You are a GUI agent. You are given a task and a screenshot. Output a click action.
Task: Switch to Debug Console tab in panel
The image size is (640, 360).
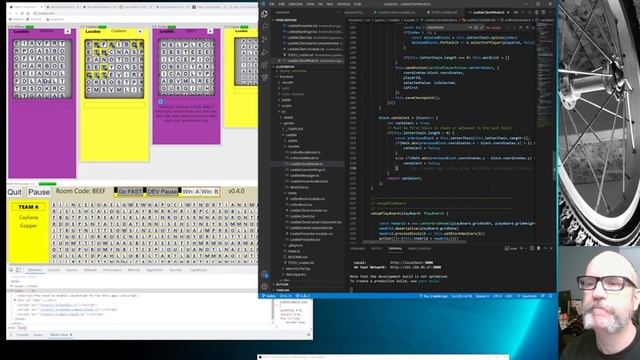tap(419, 248)
